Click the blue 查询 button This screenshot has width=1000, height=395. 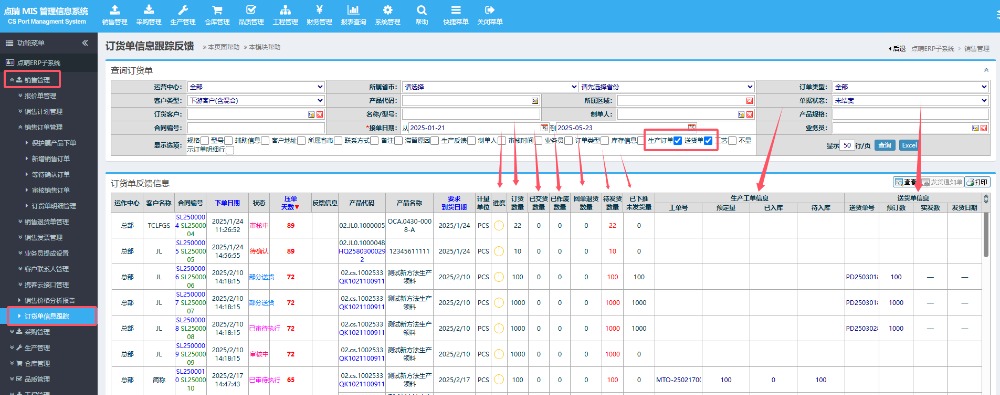884,145
